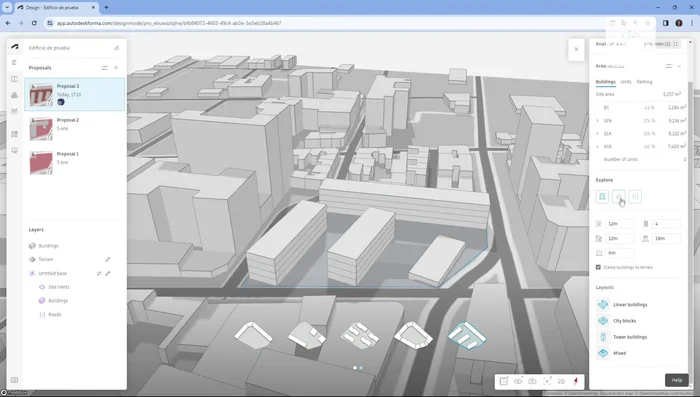Viewport: 700px width, 397px height.
Task: Add a new proposal with plus icon
Action: coord(116,68)
